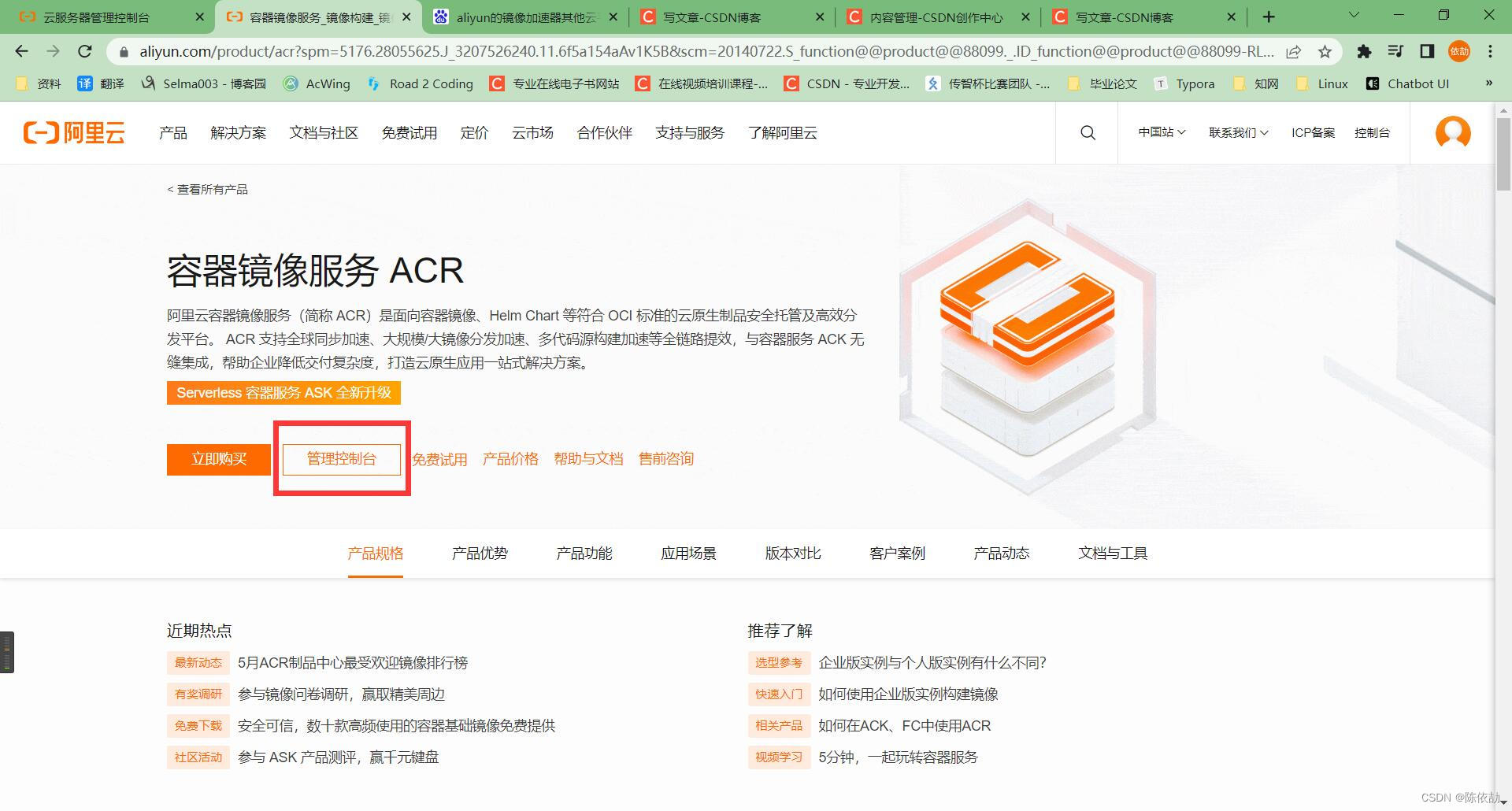The image size is (1512, 811).
Task: Open the 售前咨询 link
Action: coord(666,459)
